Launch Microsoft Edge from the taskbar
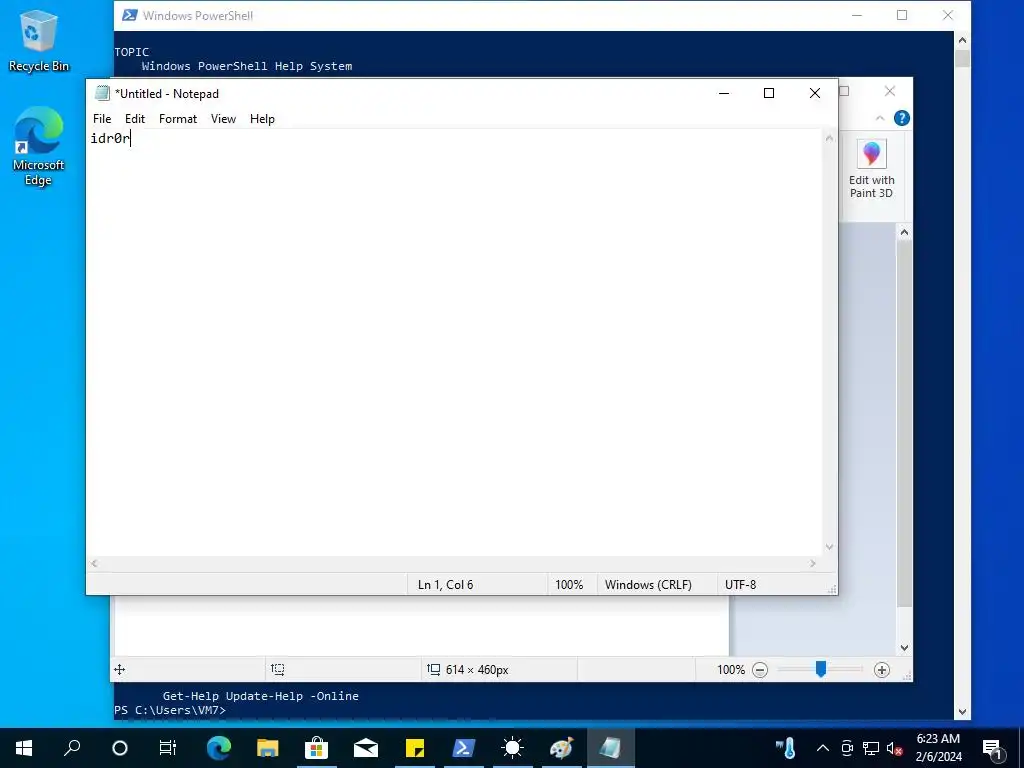The image size is (1024, 768). (x=219, y=748)
